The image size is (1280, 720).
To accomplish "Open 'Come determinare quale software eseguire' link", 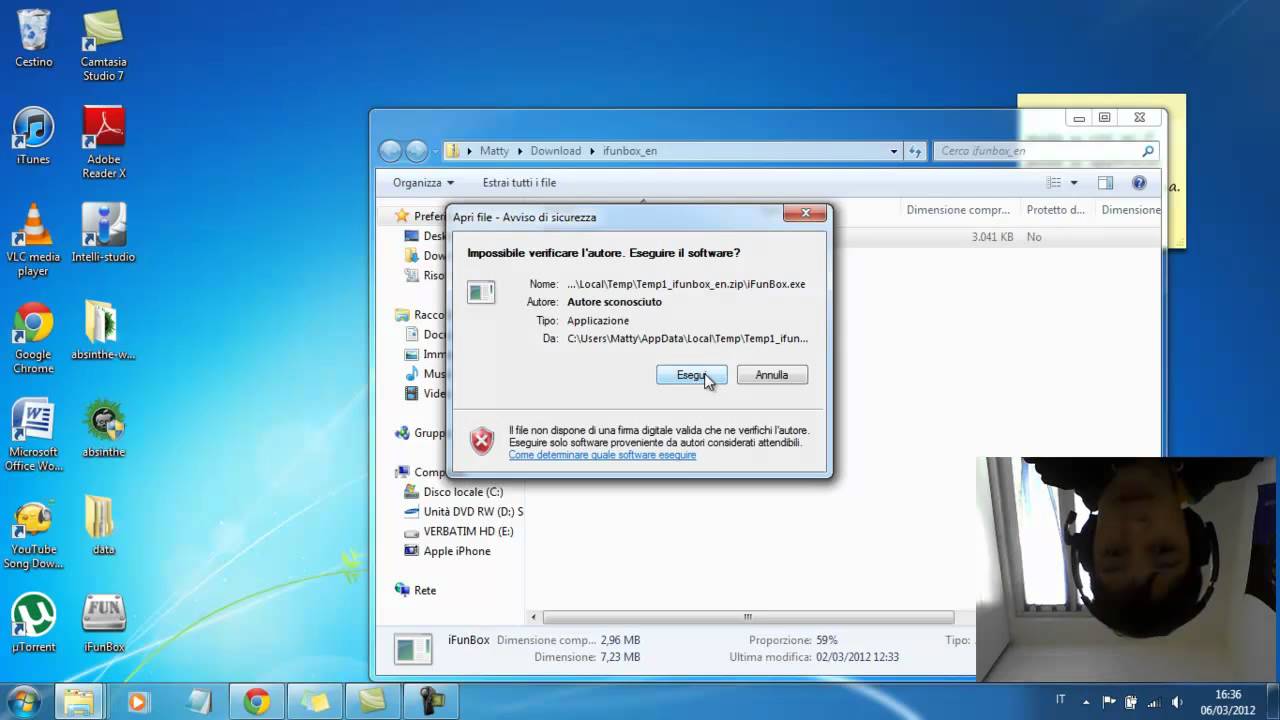I will (x=602, y=455).
